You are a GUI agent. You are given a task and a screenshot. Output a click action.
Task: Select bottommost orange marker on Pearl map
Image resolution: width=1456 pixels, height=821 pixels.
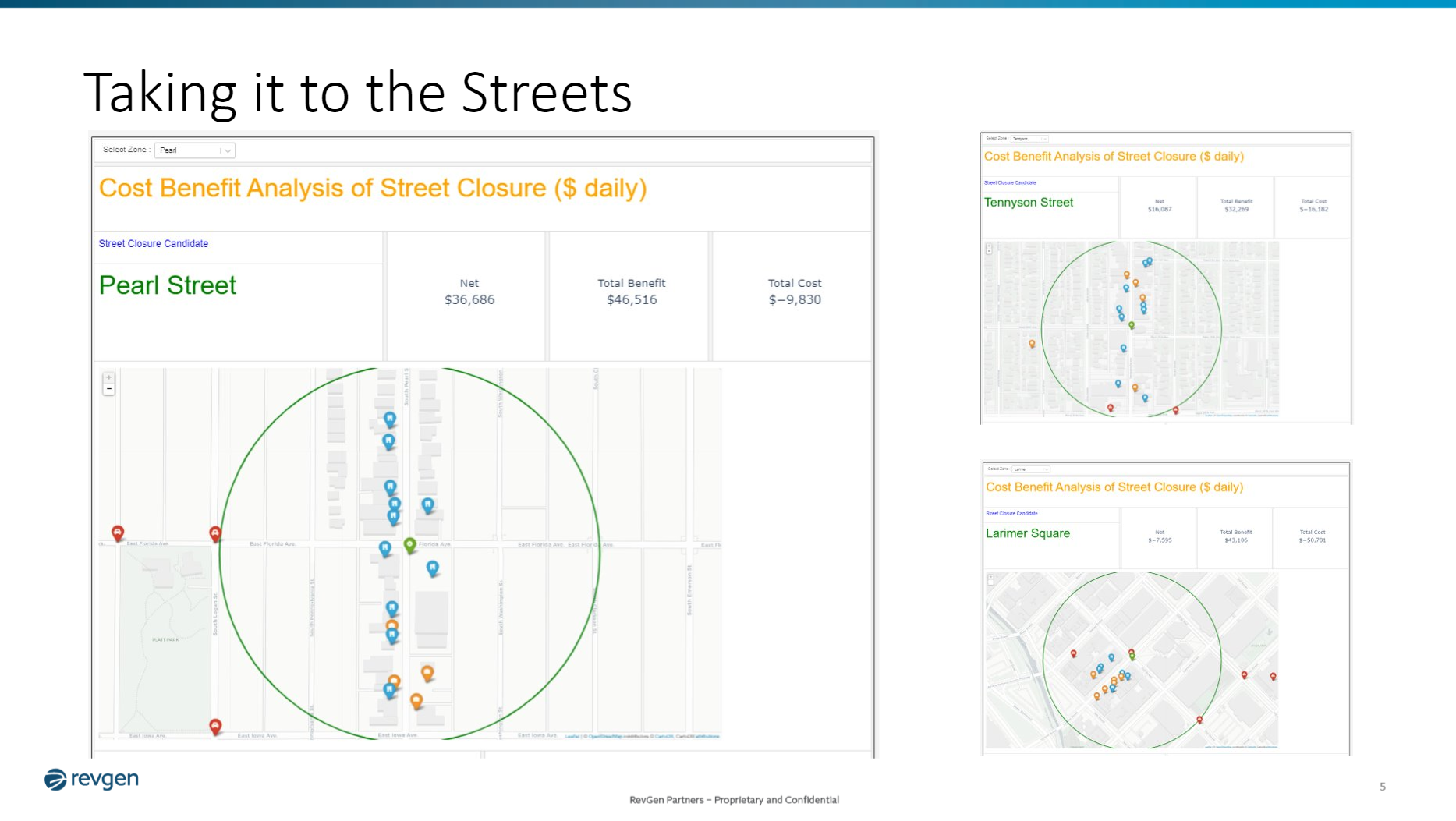416,701
